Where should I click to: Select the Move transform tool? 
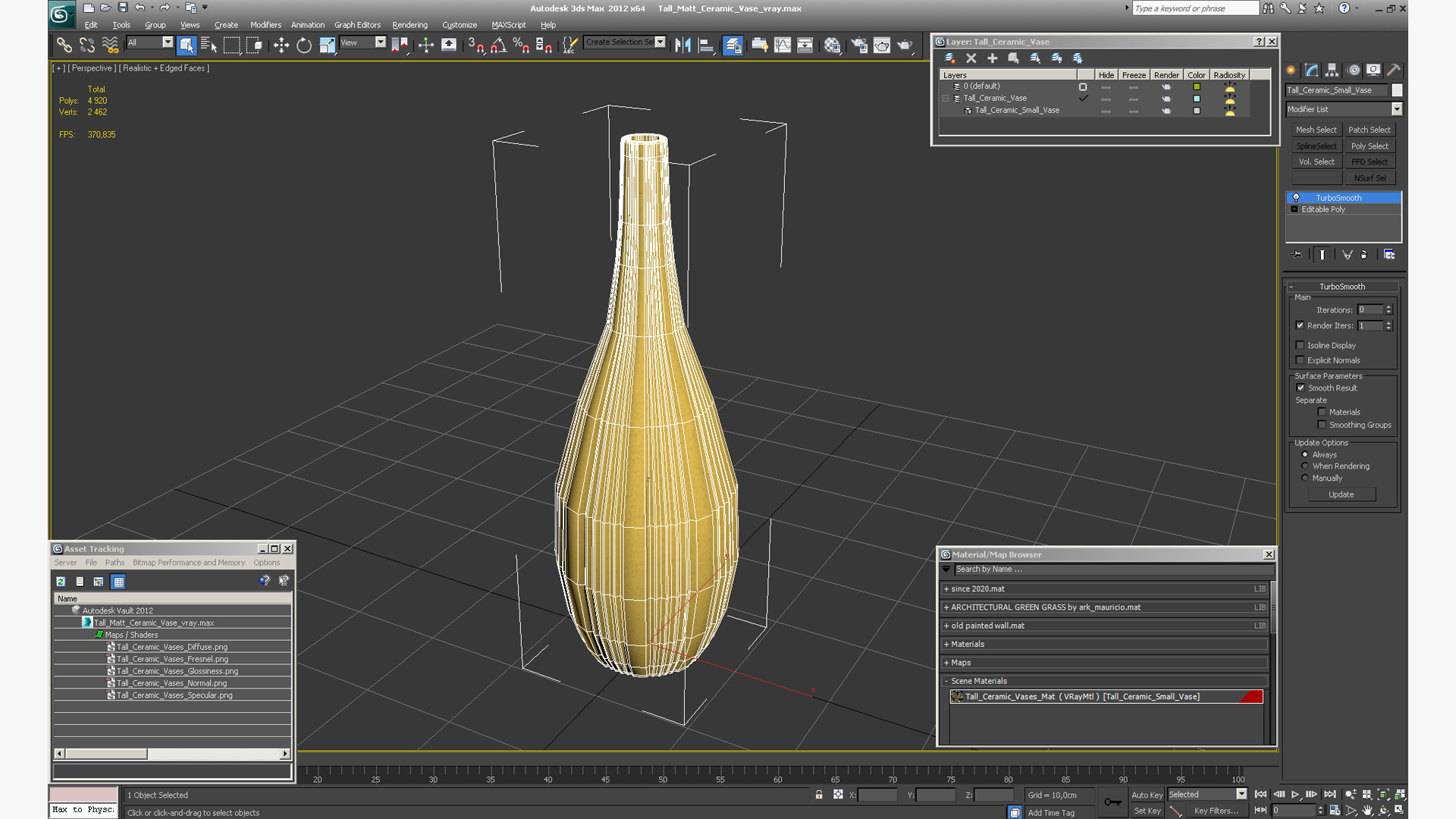pos(281,45)
